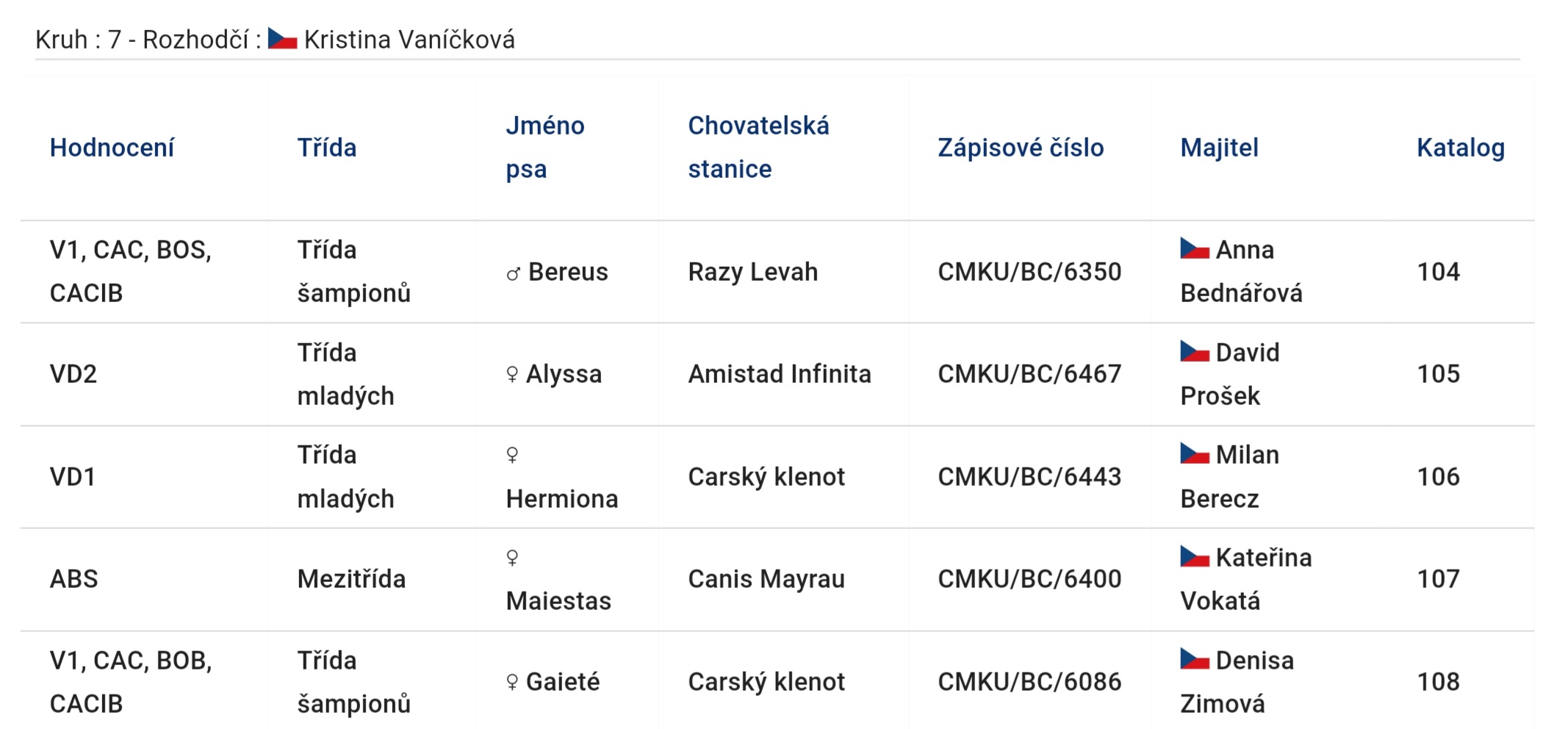Click the flag icon beside Kateřina Vokatá
This screenshot has width=1568, height=729.
tap(1195, 556)
